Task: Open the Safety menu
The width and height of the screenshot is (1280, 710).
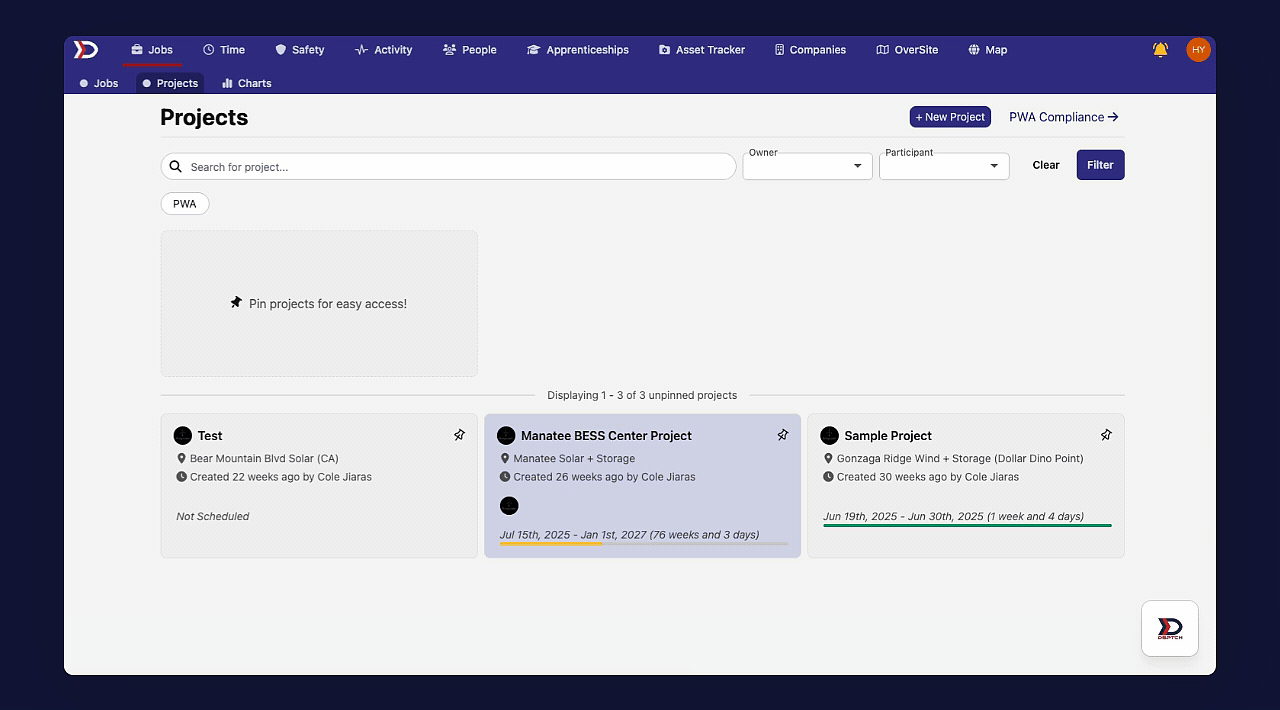Action: (x=300, y=49)
